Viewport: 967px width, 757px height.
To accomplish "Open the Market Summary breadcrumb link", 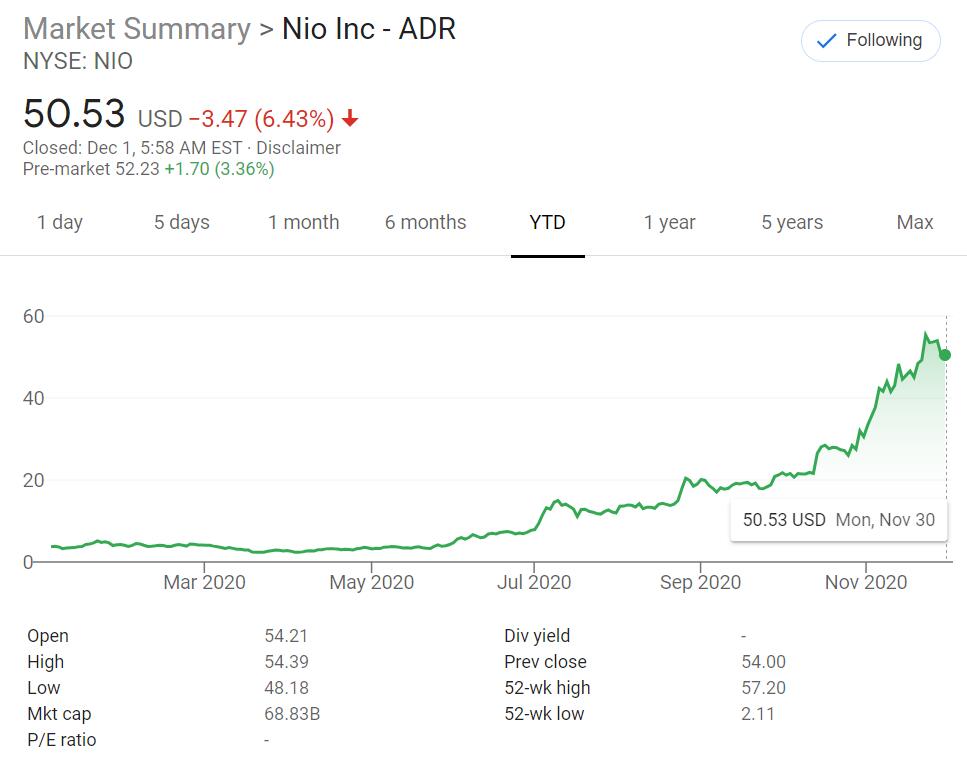I will click(136, 29).
